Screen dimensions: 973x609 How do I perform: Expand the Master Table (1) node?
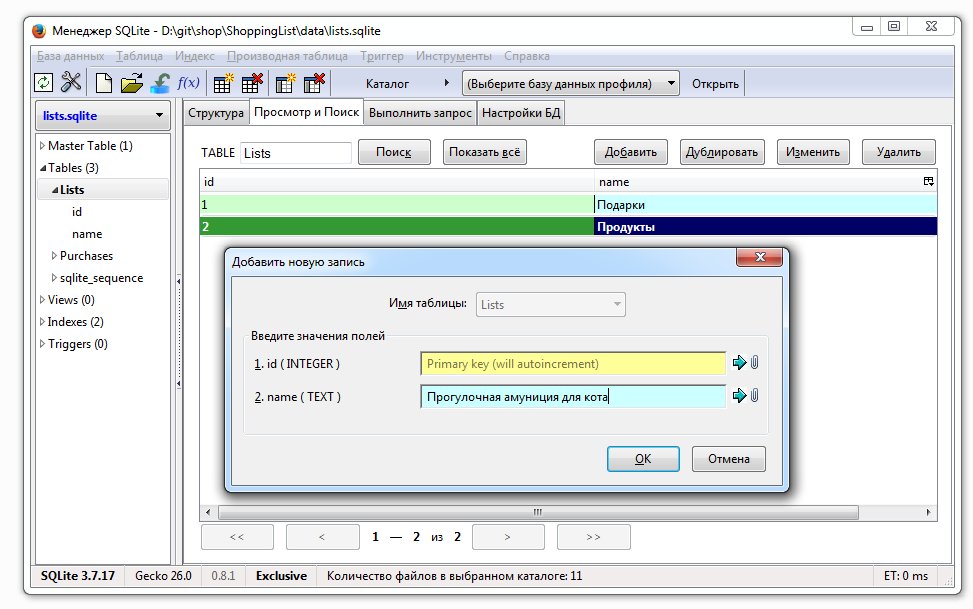[x=42, y=146]
